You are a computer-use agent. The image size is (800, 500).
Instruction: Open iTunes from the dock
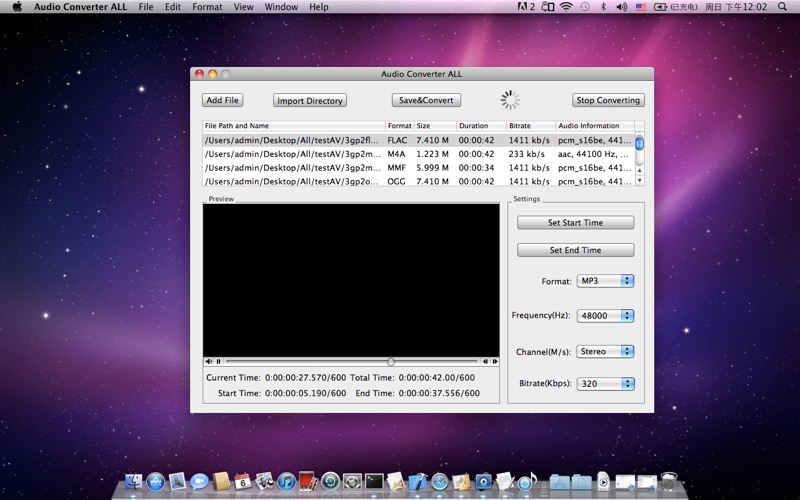pyautogui.click(x=287, y=481)
